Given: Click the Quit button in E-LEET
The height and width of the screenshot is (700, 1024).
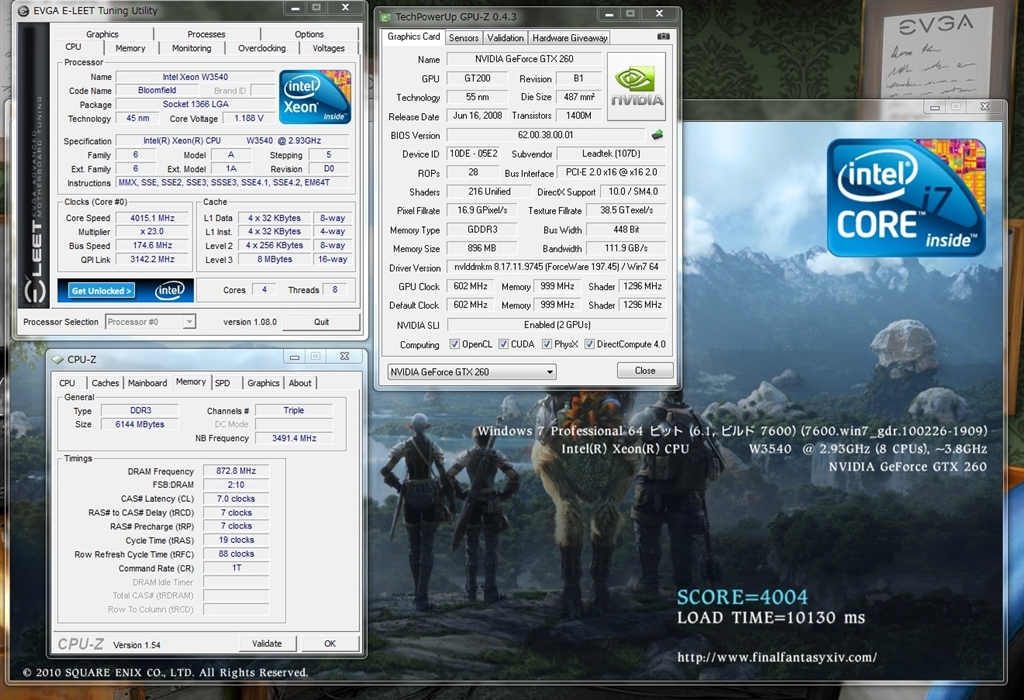Looking at the screenshot, I should click(x=321, y=322).
